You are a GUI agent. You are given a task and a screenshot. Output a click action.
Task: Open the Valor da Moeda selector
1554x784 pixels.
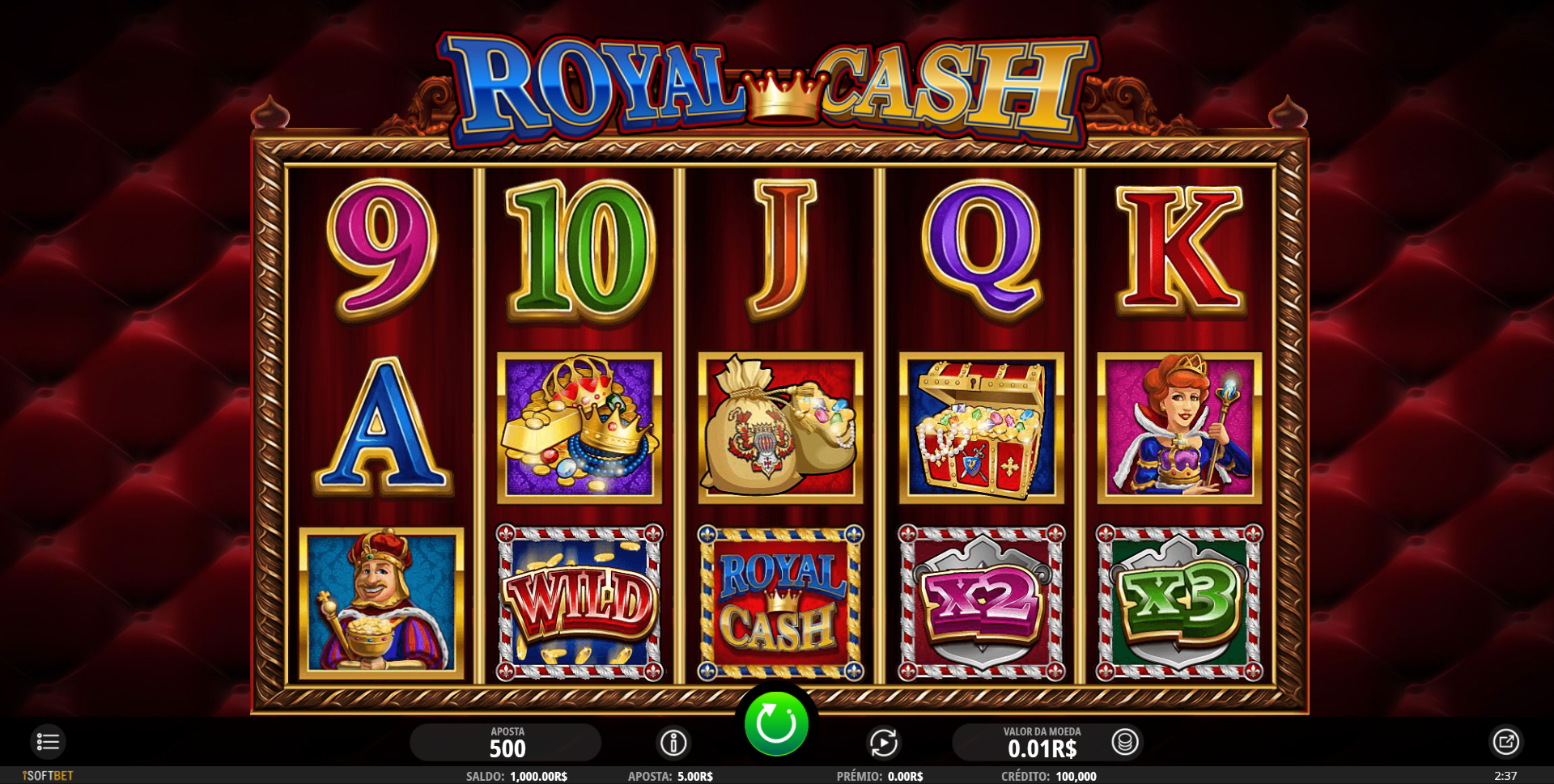point(1042,742)
